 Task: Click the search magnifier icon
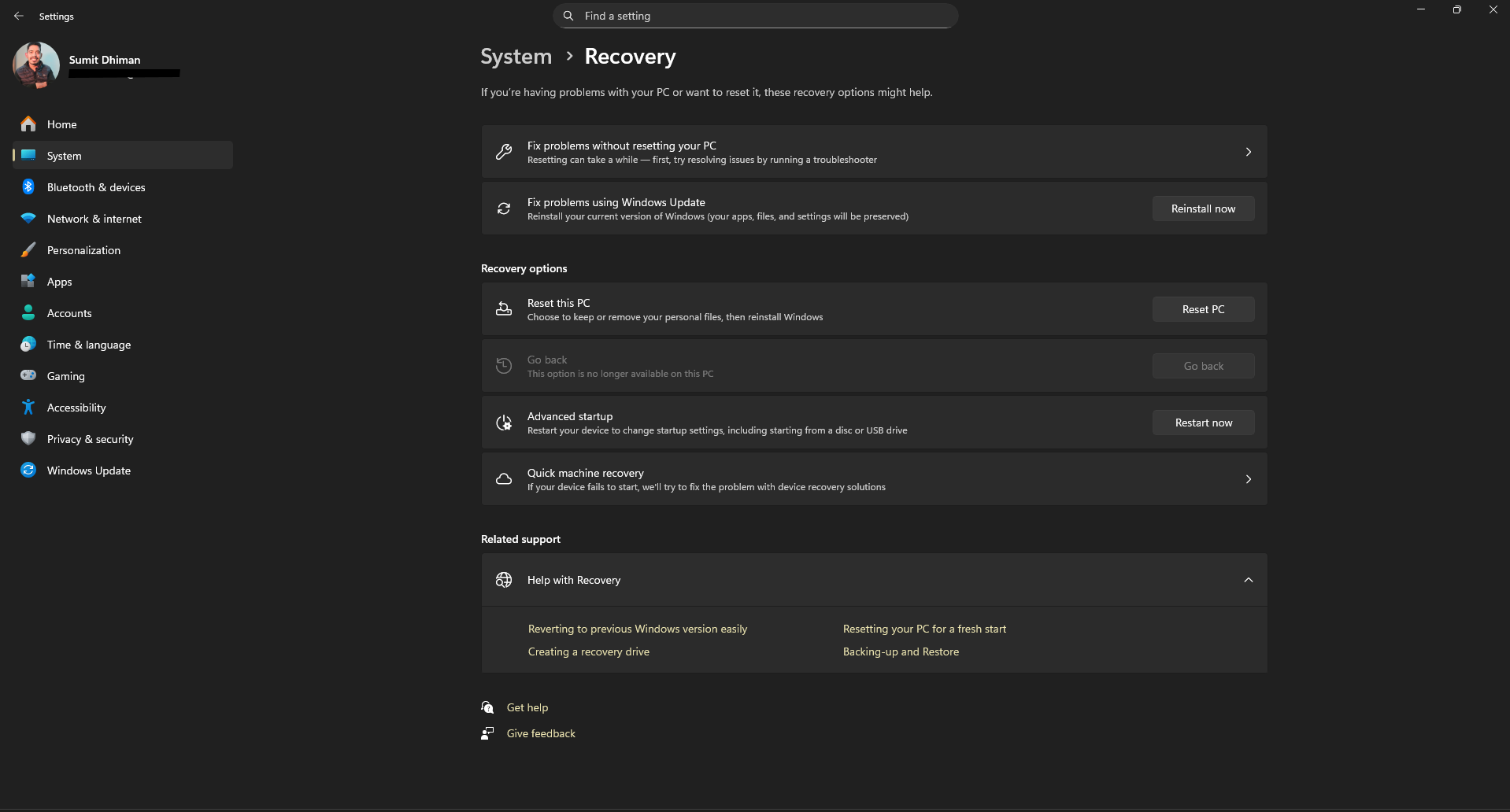568,16
